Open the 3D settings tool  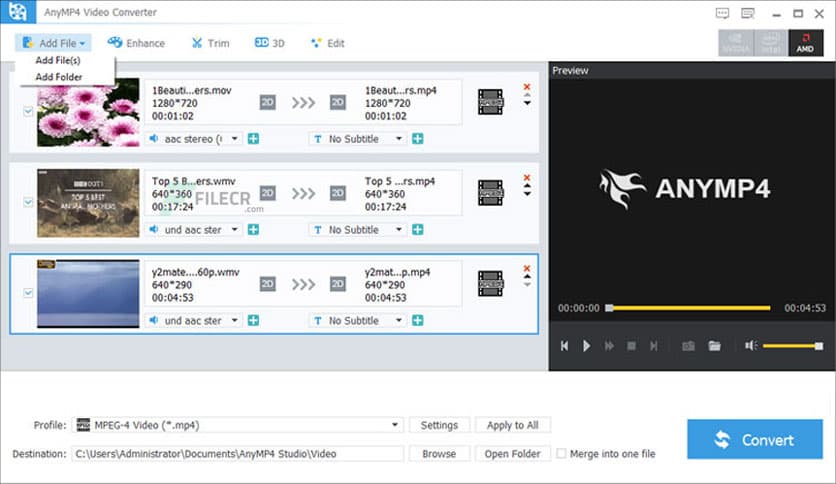(x=269, y=43)
